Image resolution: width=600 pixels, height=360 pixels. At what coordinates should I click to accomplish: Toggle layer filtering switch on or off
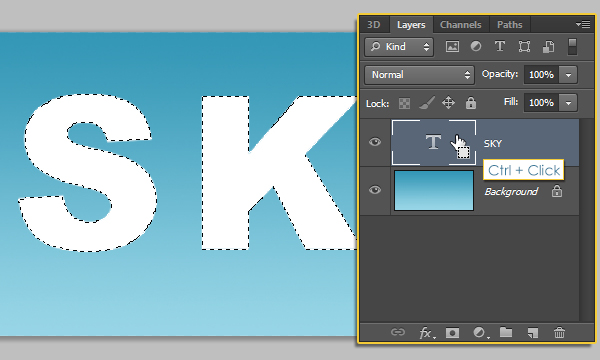tap(572, 47)
